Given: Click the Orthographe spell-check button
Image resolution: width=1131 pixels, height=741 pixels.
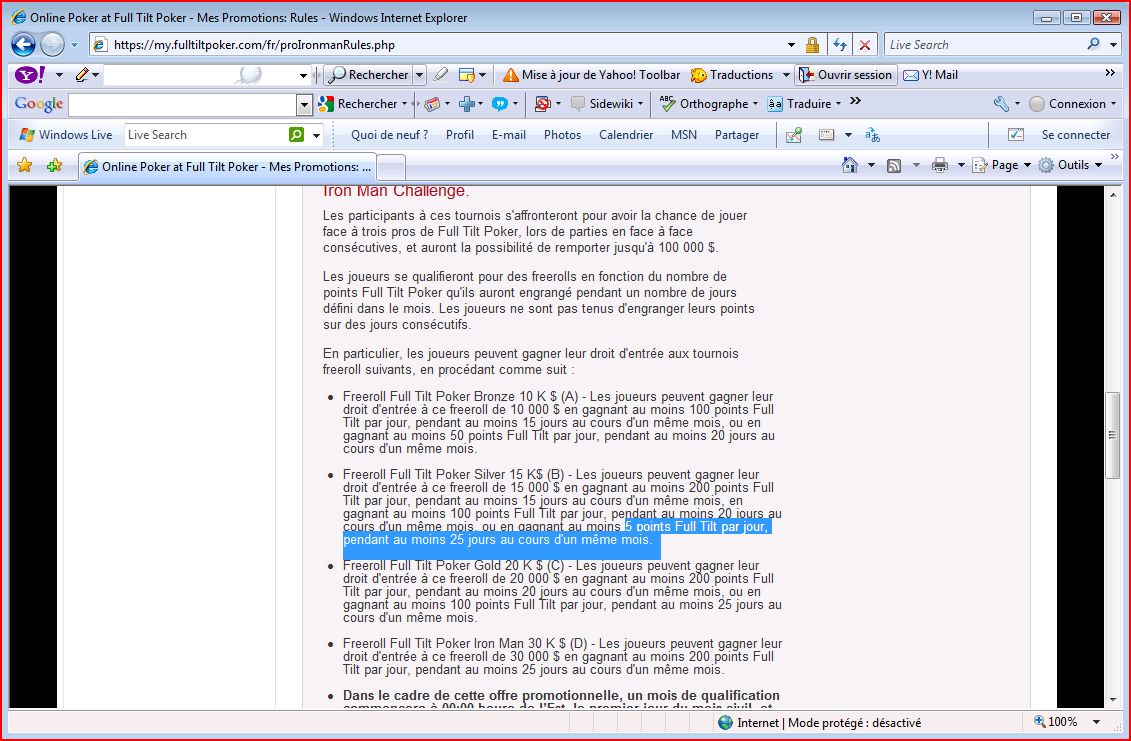Looking at the screenshot, I should 705,104.
